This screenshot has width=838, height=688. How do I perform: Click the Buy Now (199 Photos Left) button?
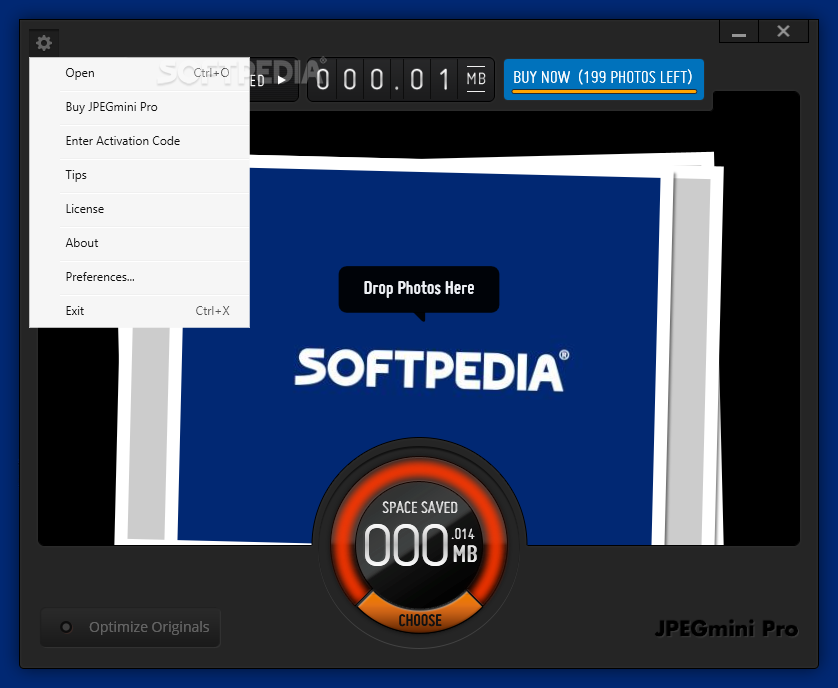click(603, 79)
